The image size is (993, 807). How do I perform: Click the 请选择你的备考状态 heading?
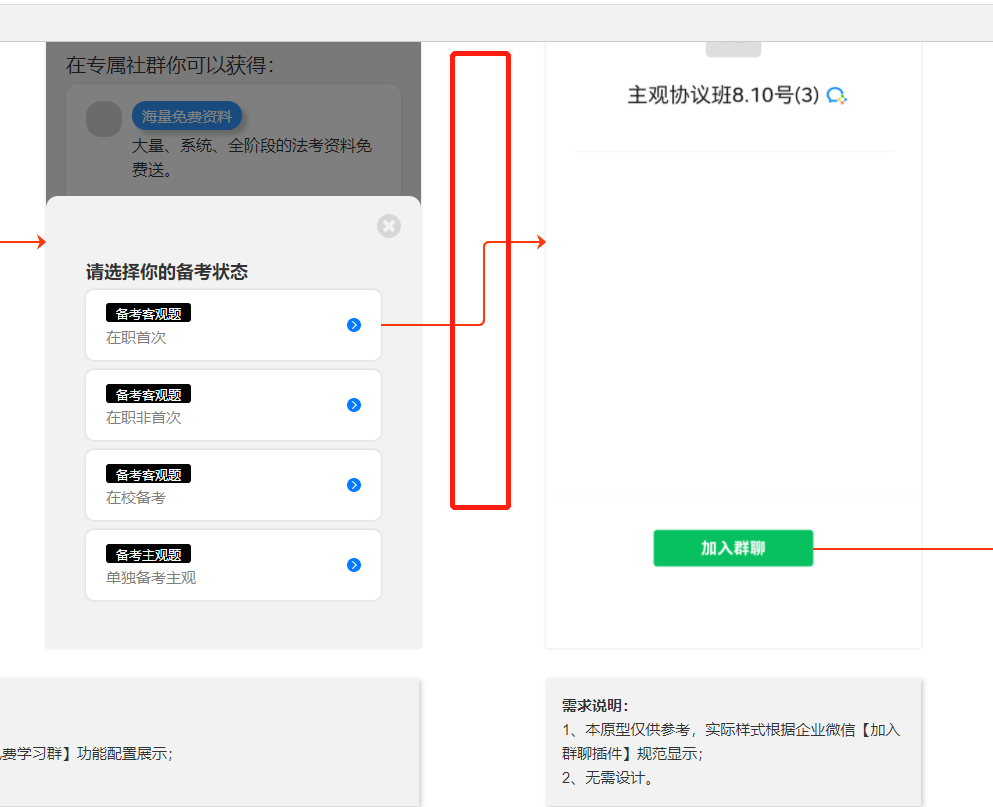(167, 272)
